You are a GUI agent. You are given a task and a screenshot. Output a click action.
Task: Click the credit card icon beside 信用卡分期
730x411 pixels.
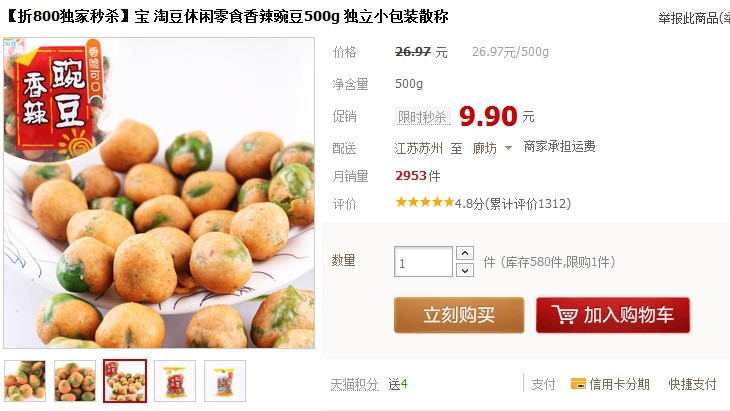[x=578, y=384]
